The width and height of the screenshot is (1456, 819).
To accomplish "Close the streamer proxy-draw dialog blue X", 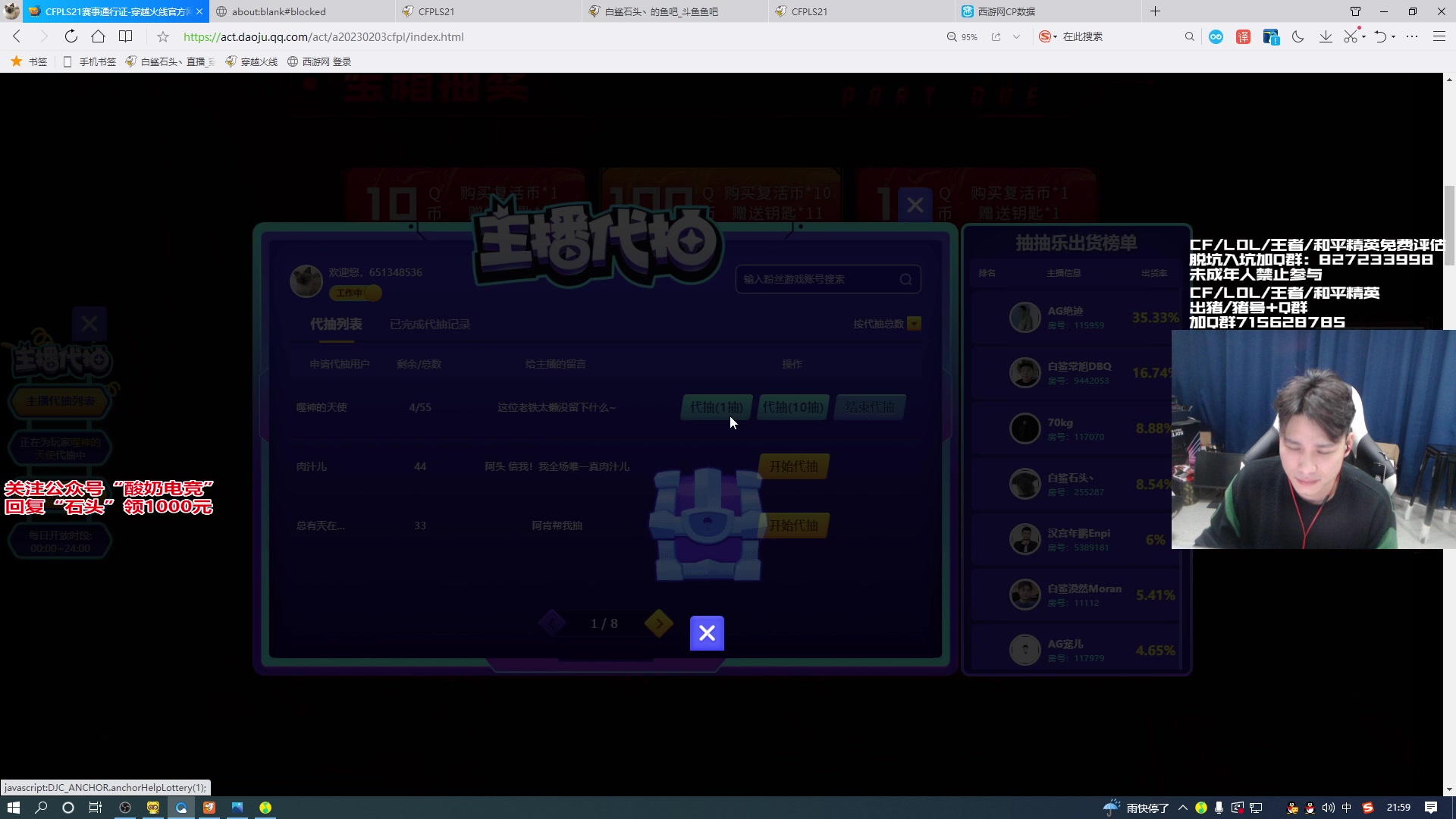I will [915, 205].
